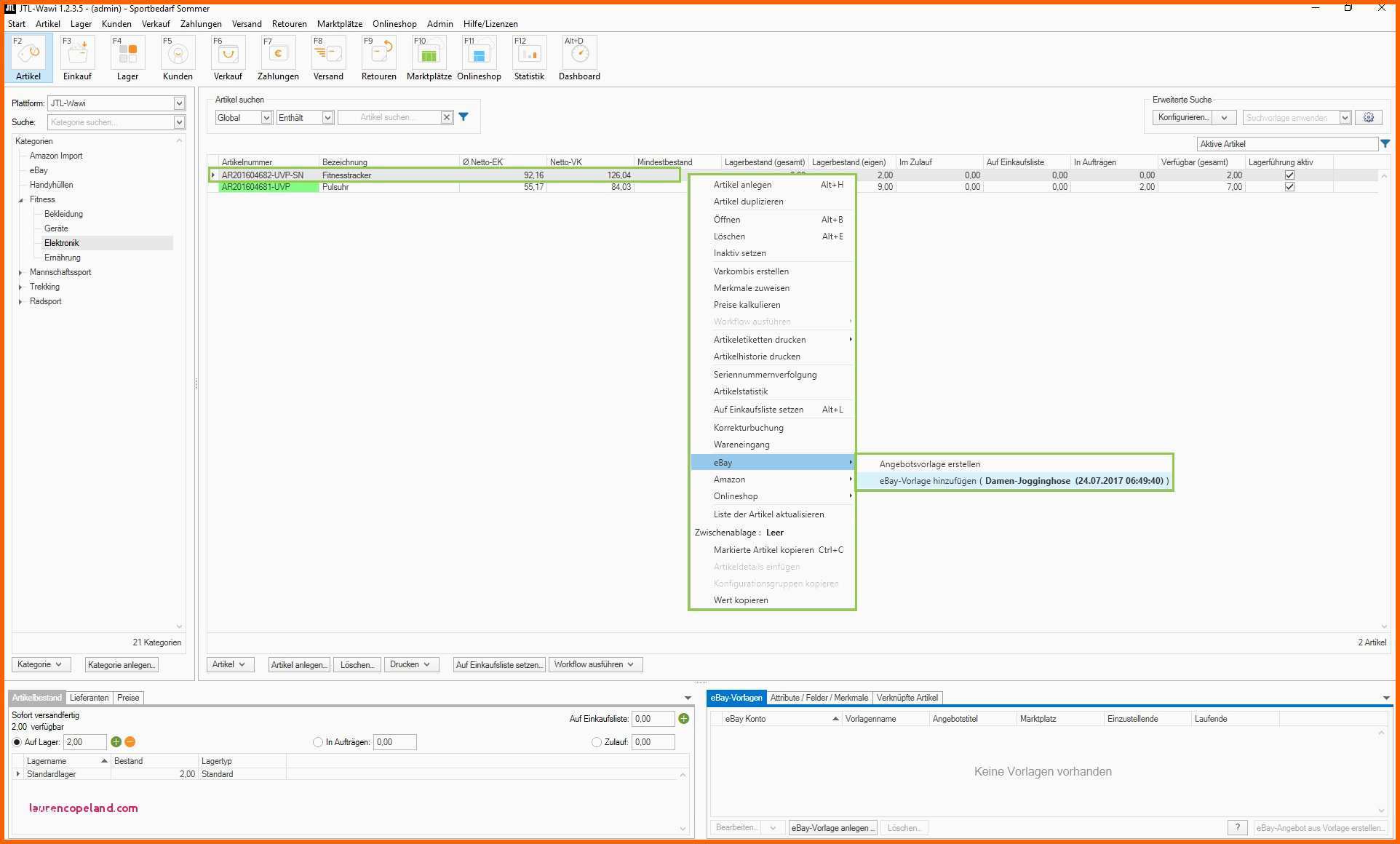
Task: Open the Artikel module icon (F2)
Action: tap(29, 58)
